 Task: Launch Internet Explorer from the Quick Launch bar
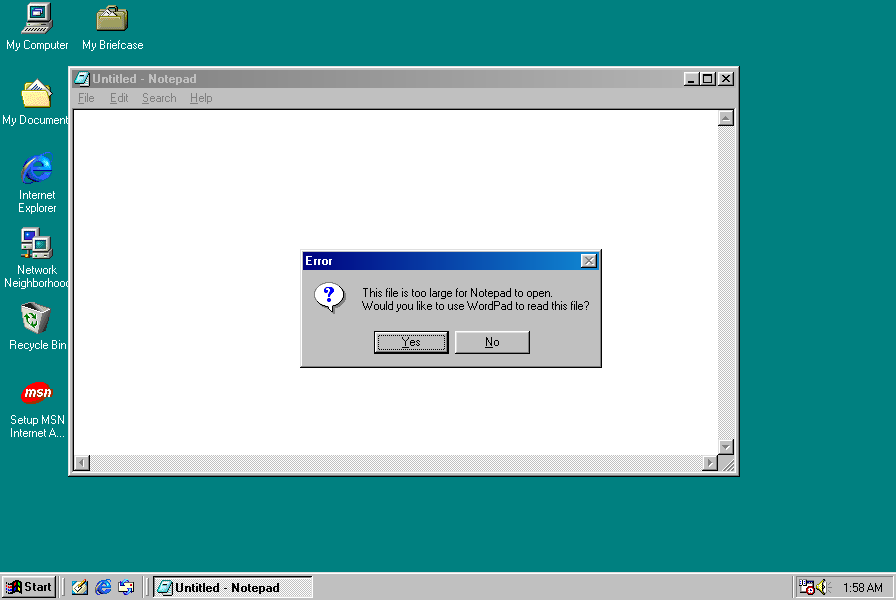coord(103,587)
